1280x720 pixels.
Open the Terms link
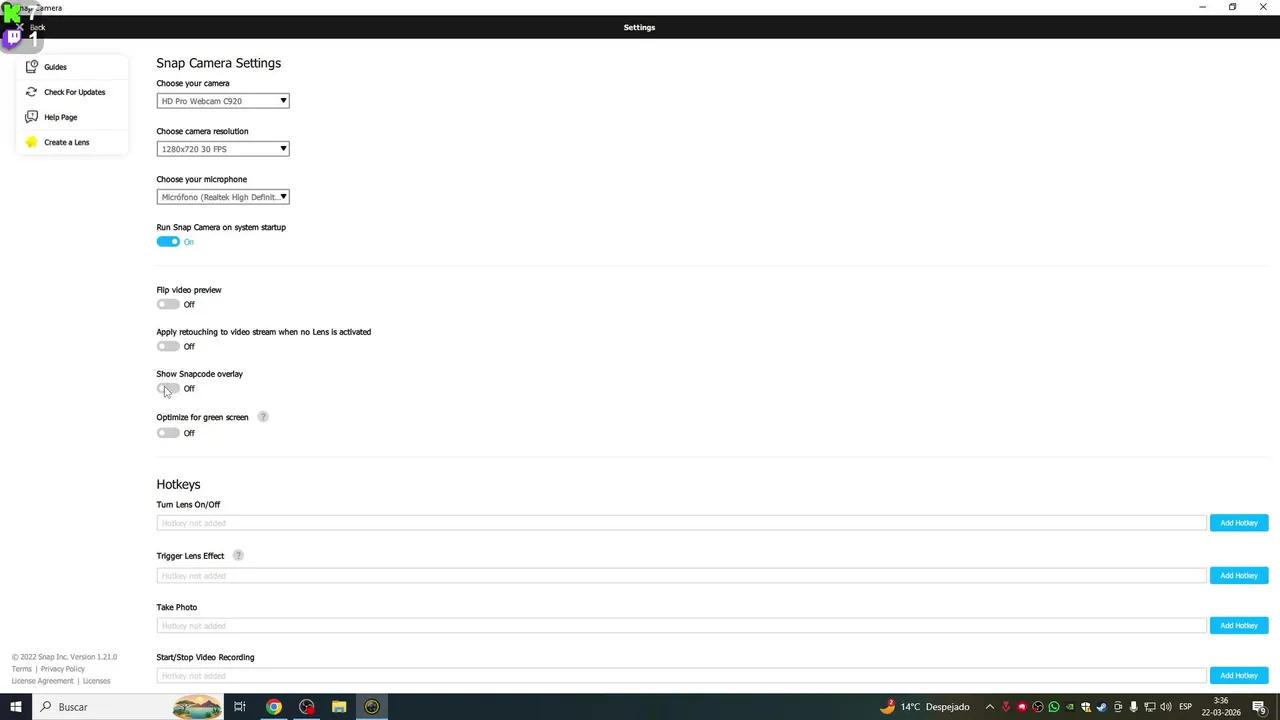click(x=22, y=669)
